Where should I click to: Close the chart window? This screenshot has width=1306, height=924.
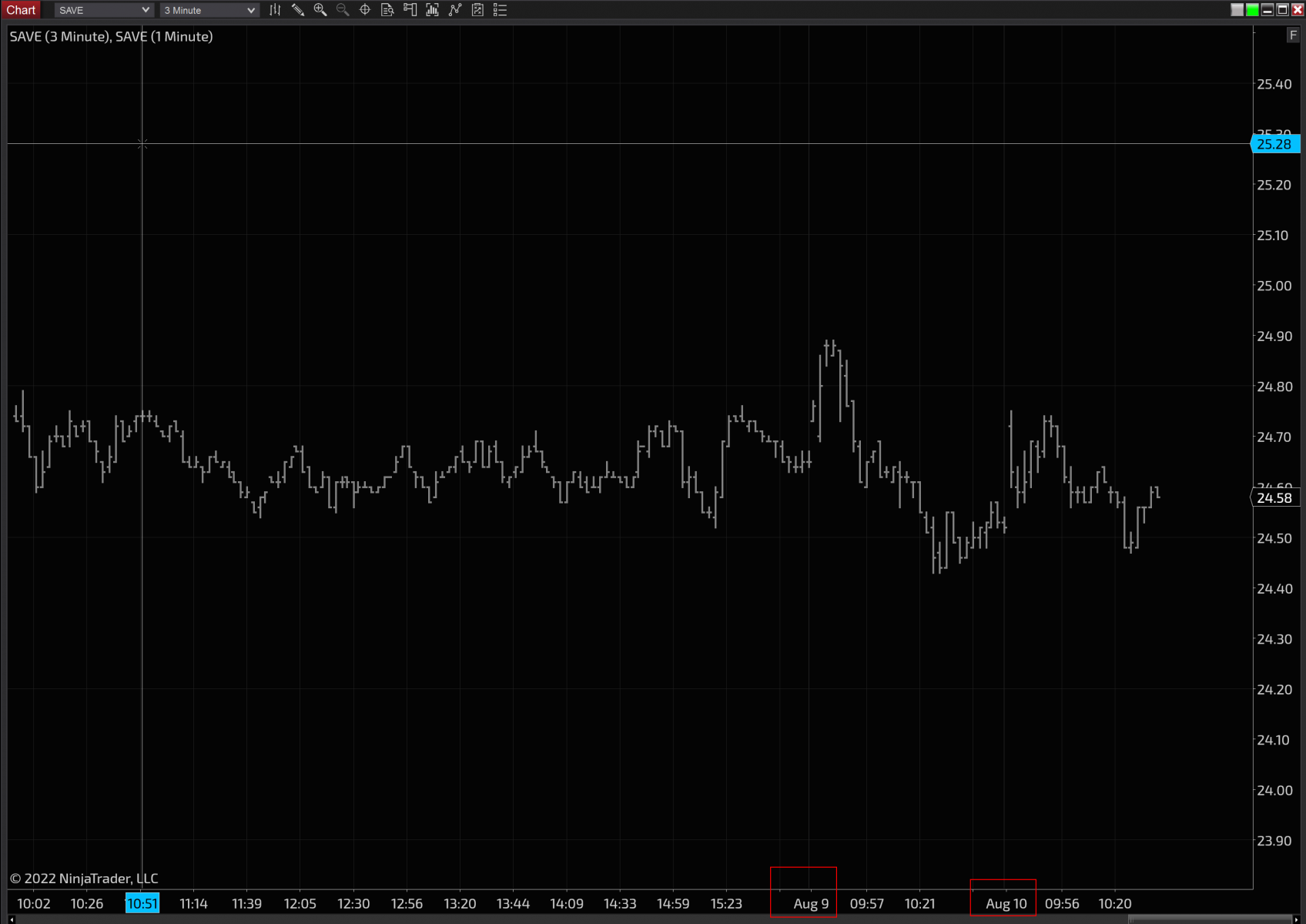(1298, 10)
